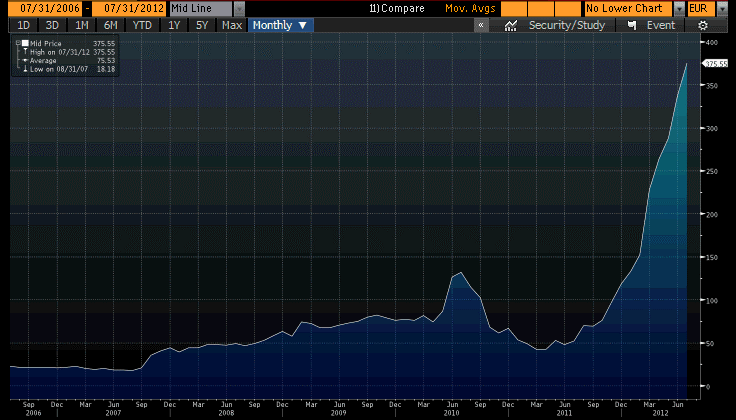This screenshot has height=420, width=736.
Task: Open the Monthly periodicity dropdown
Action: (x=280, y=25)
